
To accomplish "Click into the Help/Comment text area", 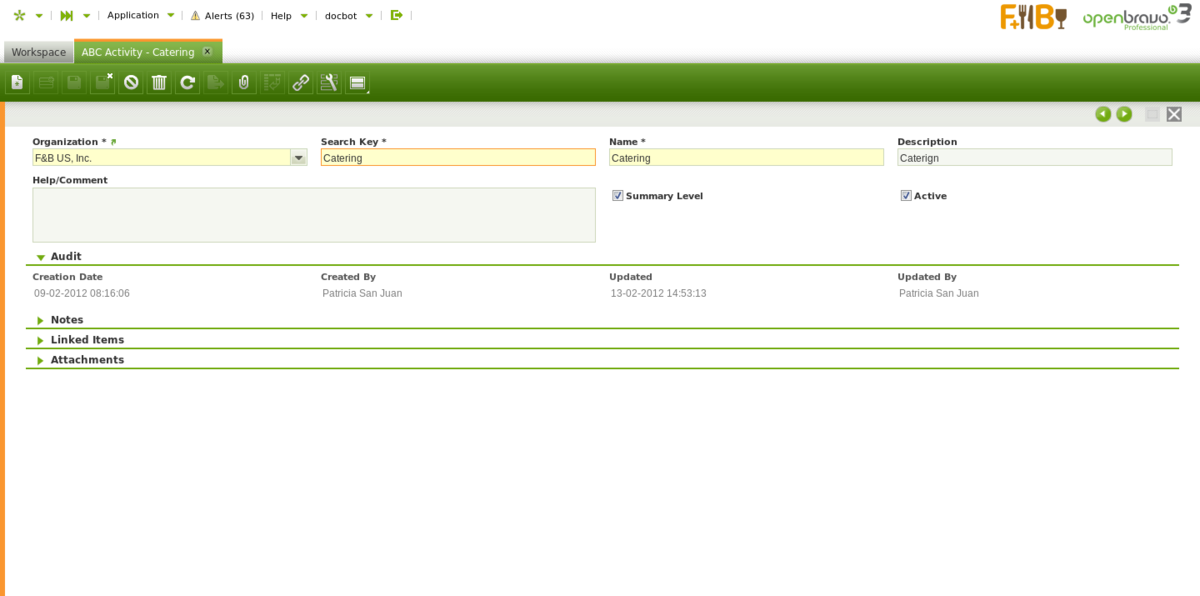I will coord(314,215).
